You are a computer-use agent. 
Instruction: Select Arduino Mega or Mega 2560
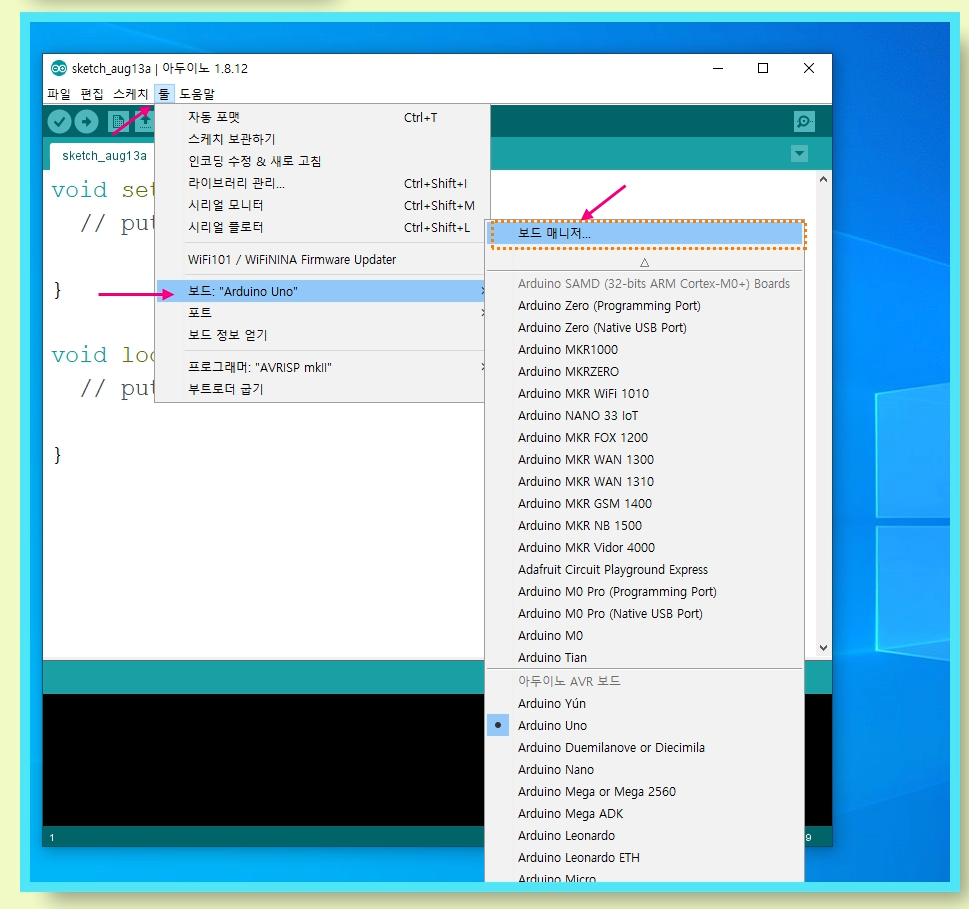pos(645,792)
